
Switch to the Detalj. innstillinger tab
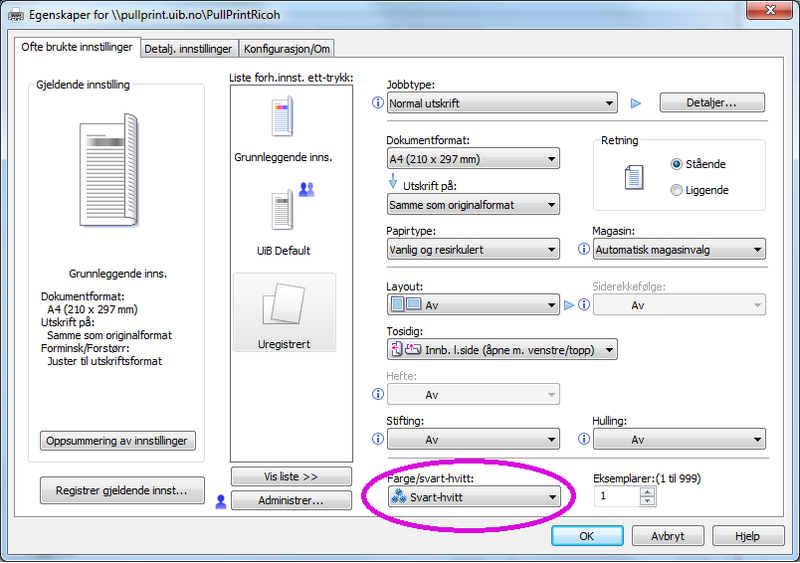[x=189, y=48]
